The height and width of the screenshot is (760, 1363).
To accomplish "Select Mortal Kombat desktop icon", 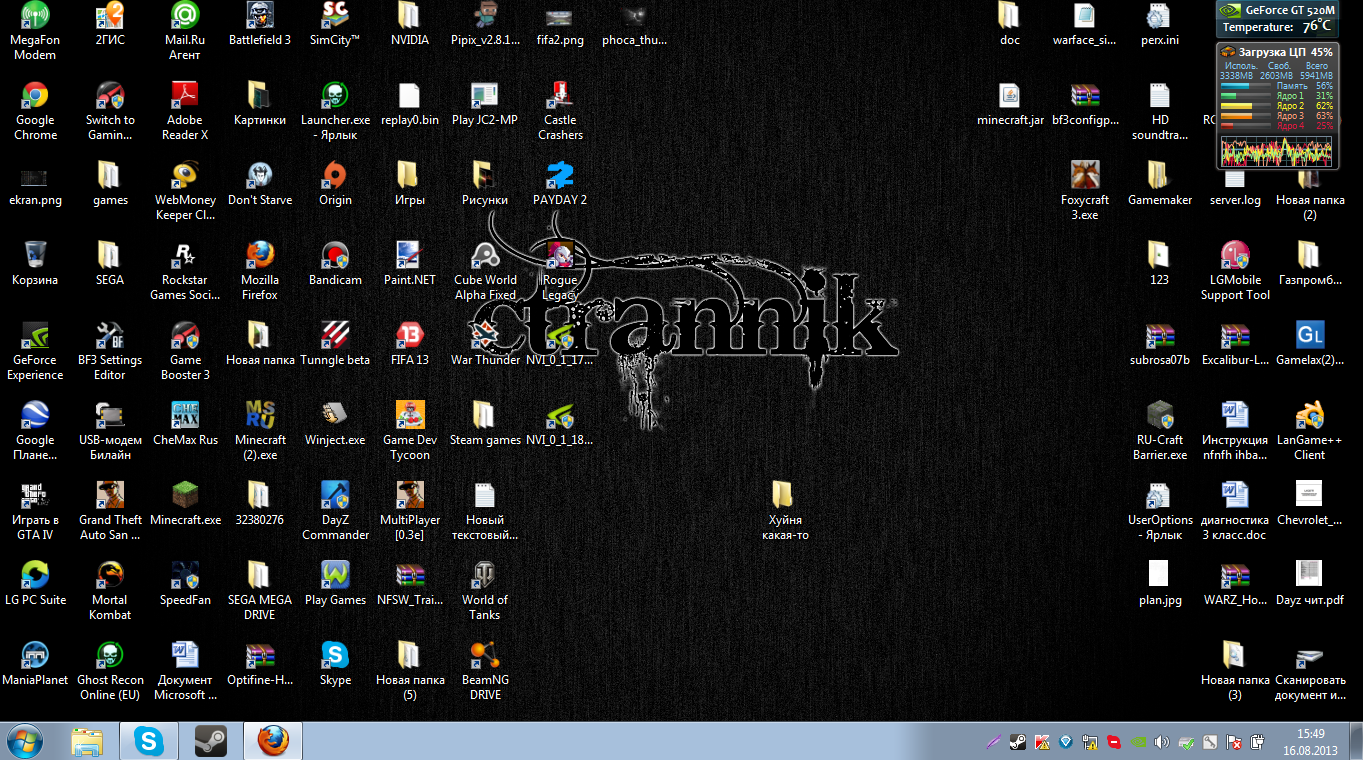I will tap(110, 591).
